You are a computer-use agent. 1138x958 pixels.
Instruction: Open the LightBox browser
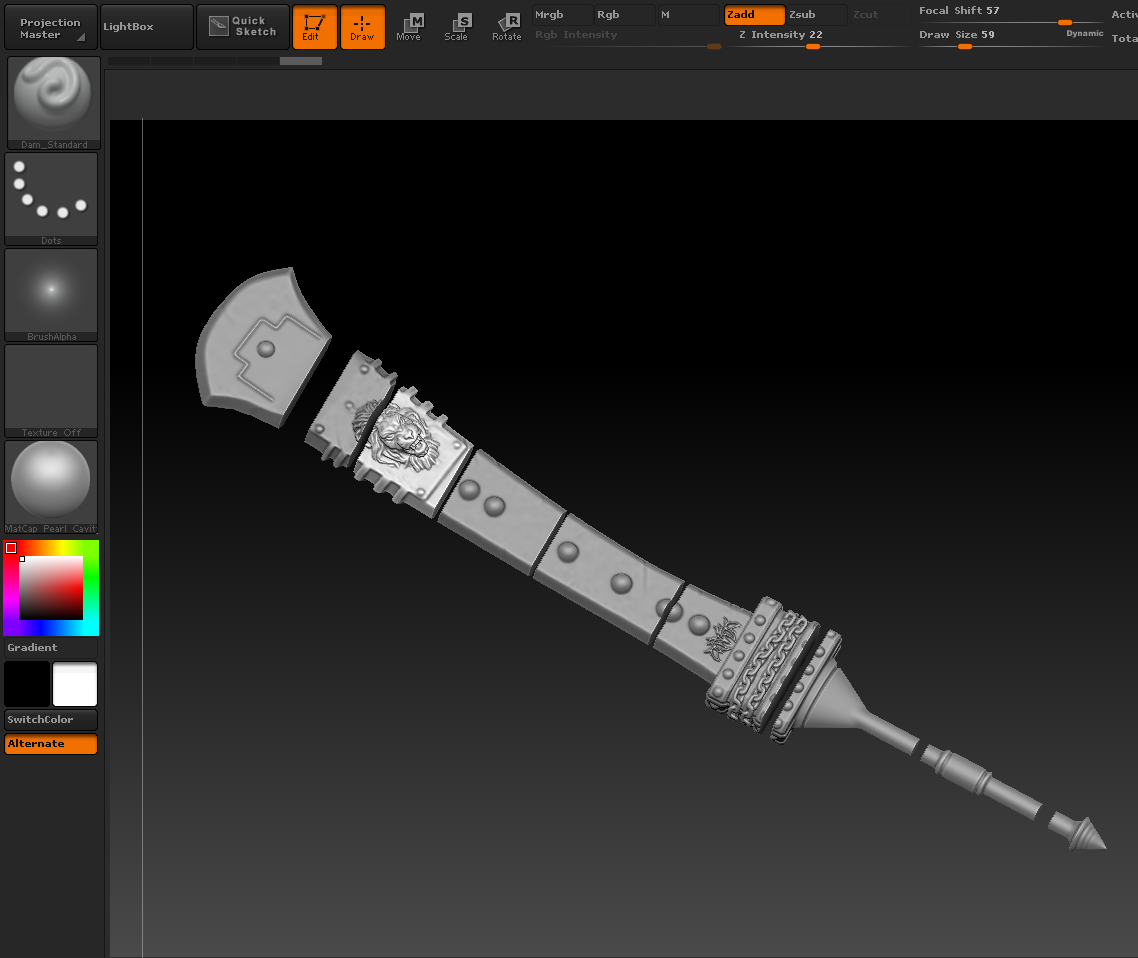coord(146,26)
